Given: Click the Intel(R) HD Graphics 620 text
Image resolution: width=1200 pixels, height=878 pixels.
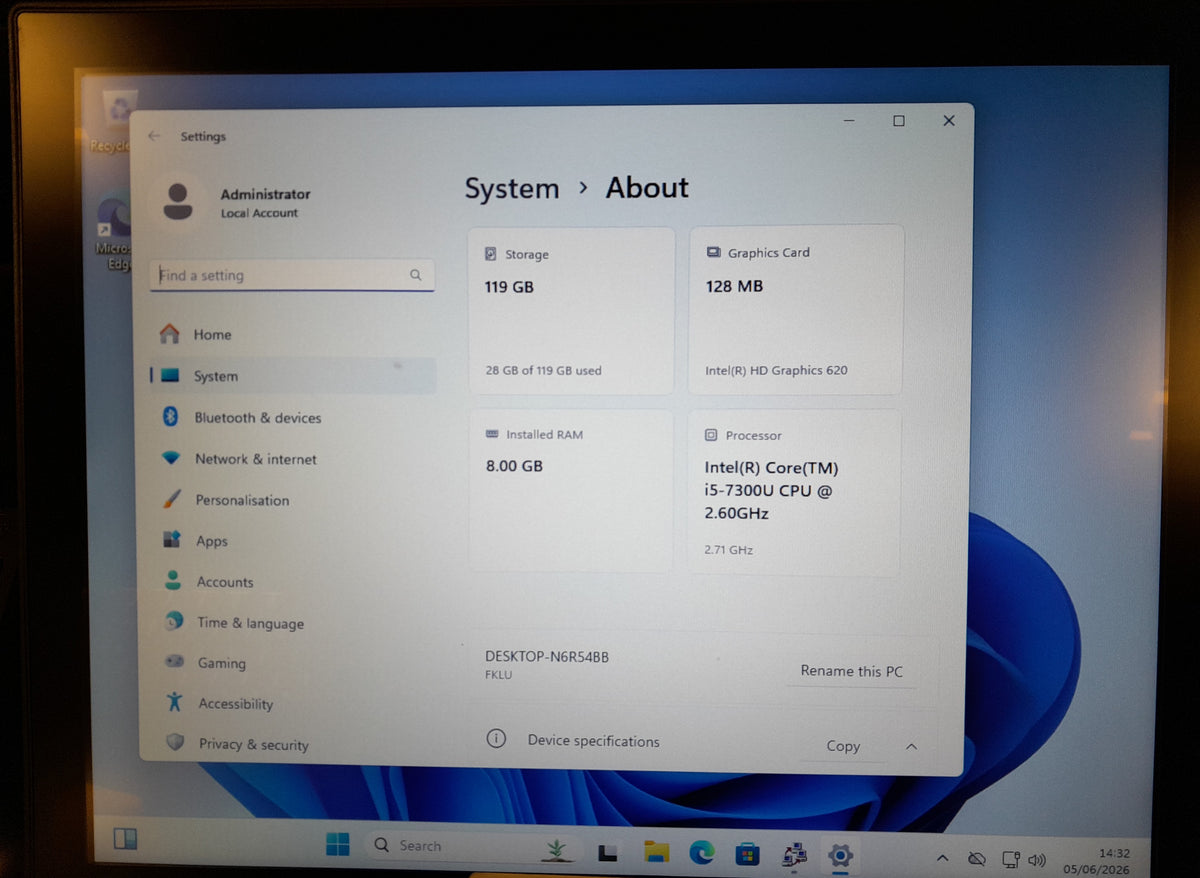Looking at the screenshot, I should tap(776, 370).
